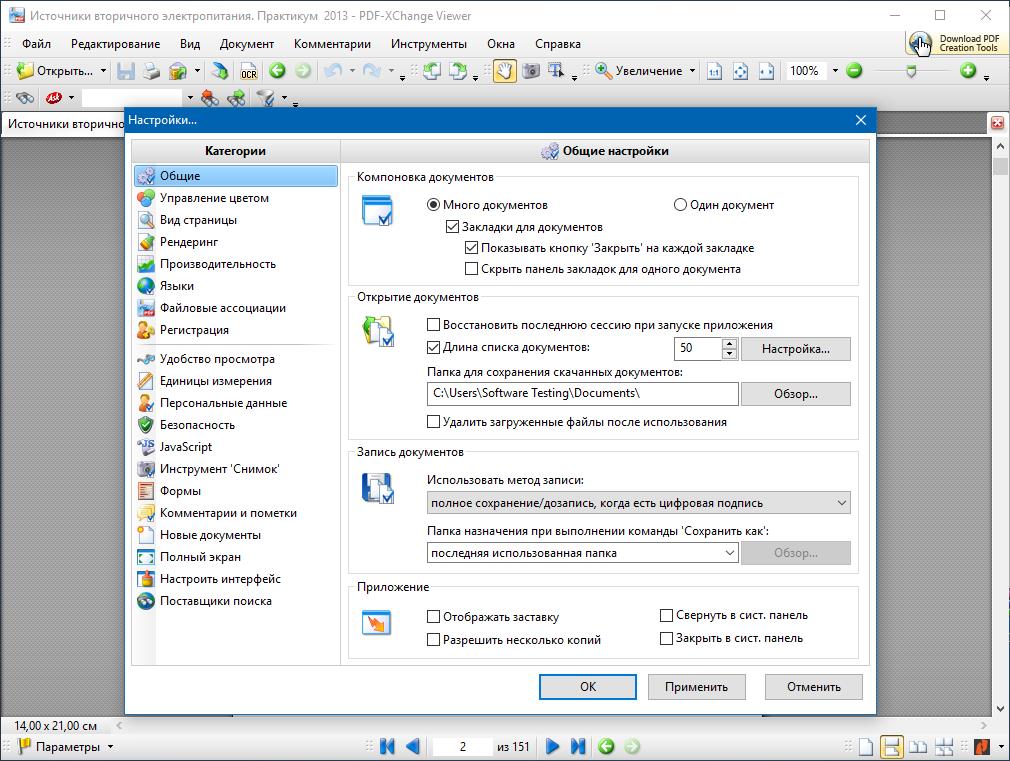Select the Hand tool in toolbar

click(x=504, y=71)
